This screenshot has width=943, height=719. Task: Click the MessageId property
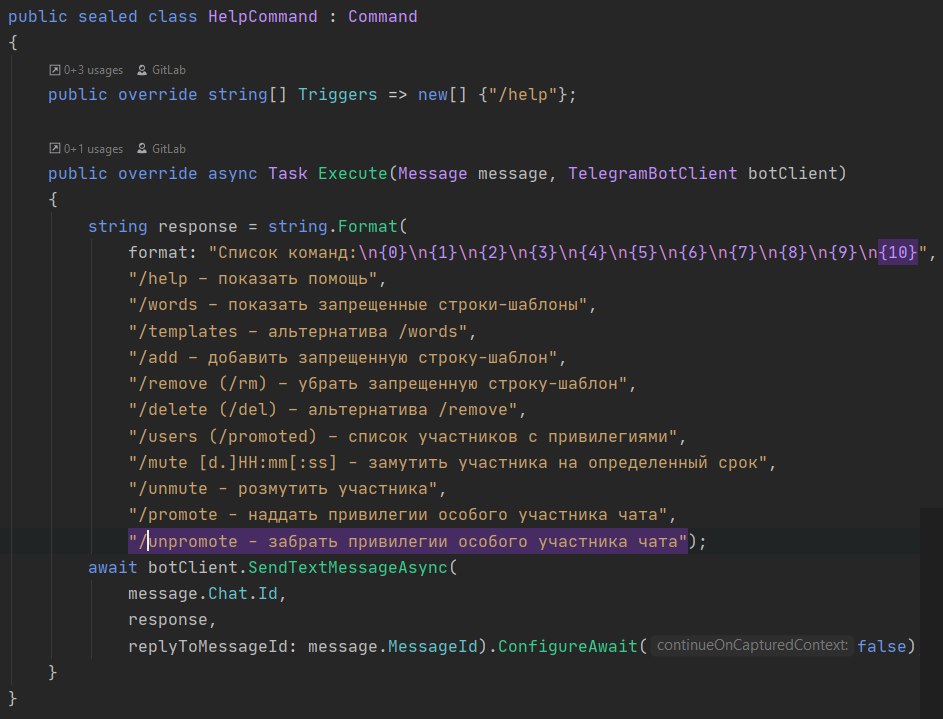pos(432,647)
